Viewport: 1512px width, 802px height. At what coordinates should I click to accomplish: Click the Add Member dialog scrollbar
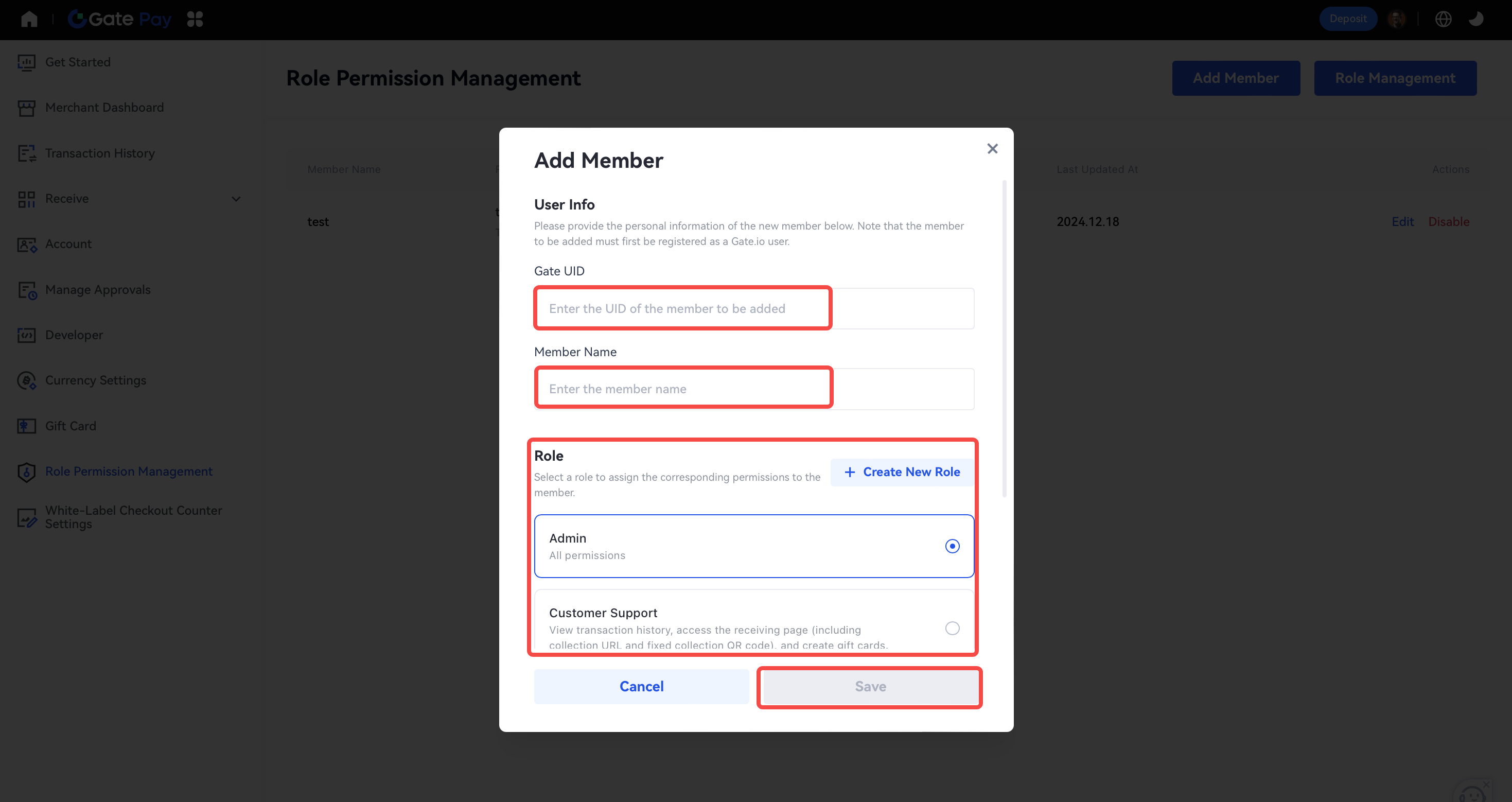pyautogui.click(x=1004, y=338)
